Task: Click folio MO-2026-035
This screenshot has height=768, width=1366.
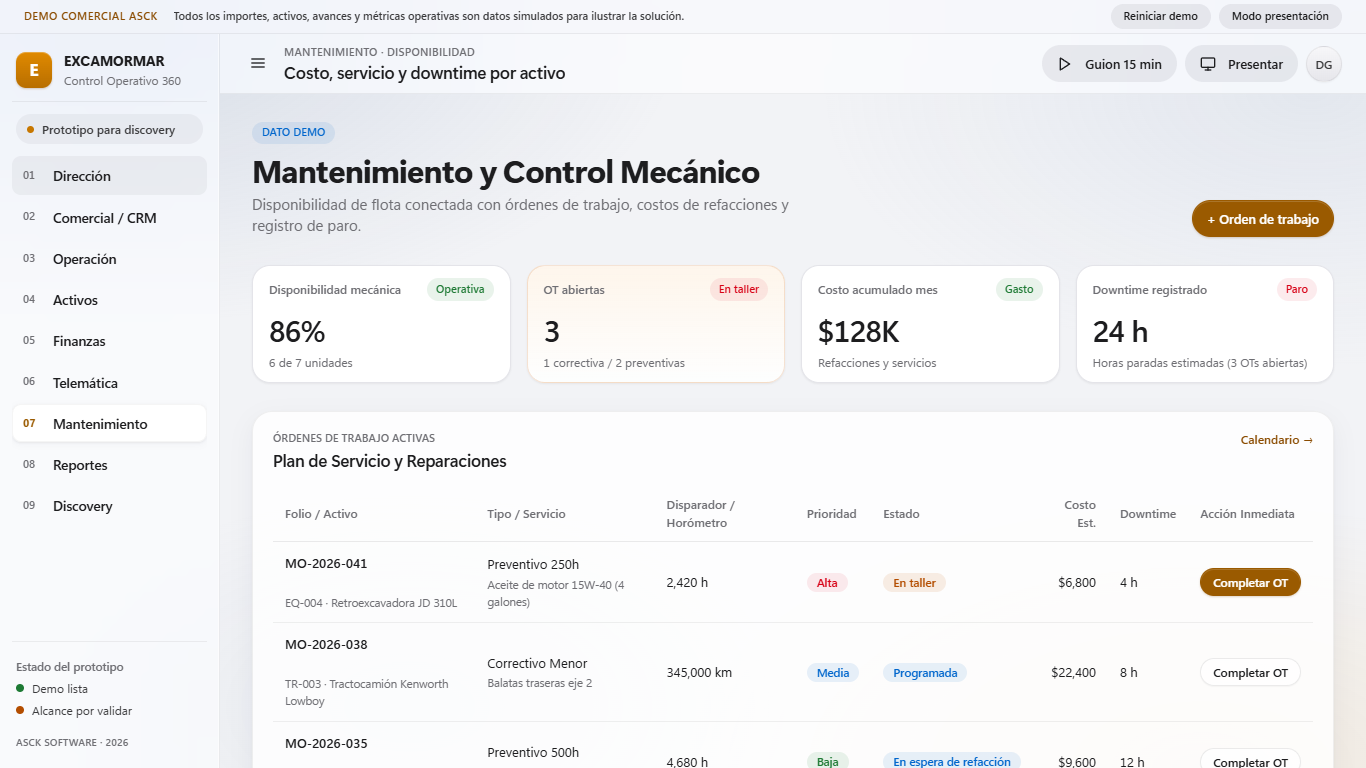Action: [x=326, y=744]
